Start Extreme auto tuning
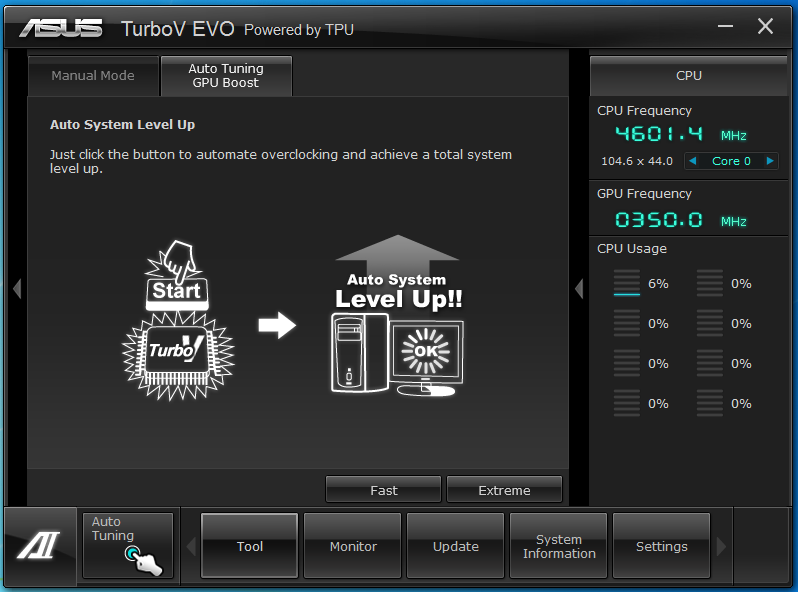 point(504,490)
